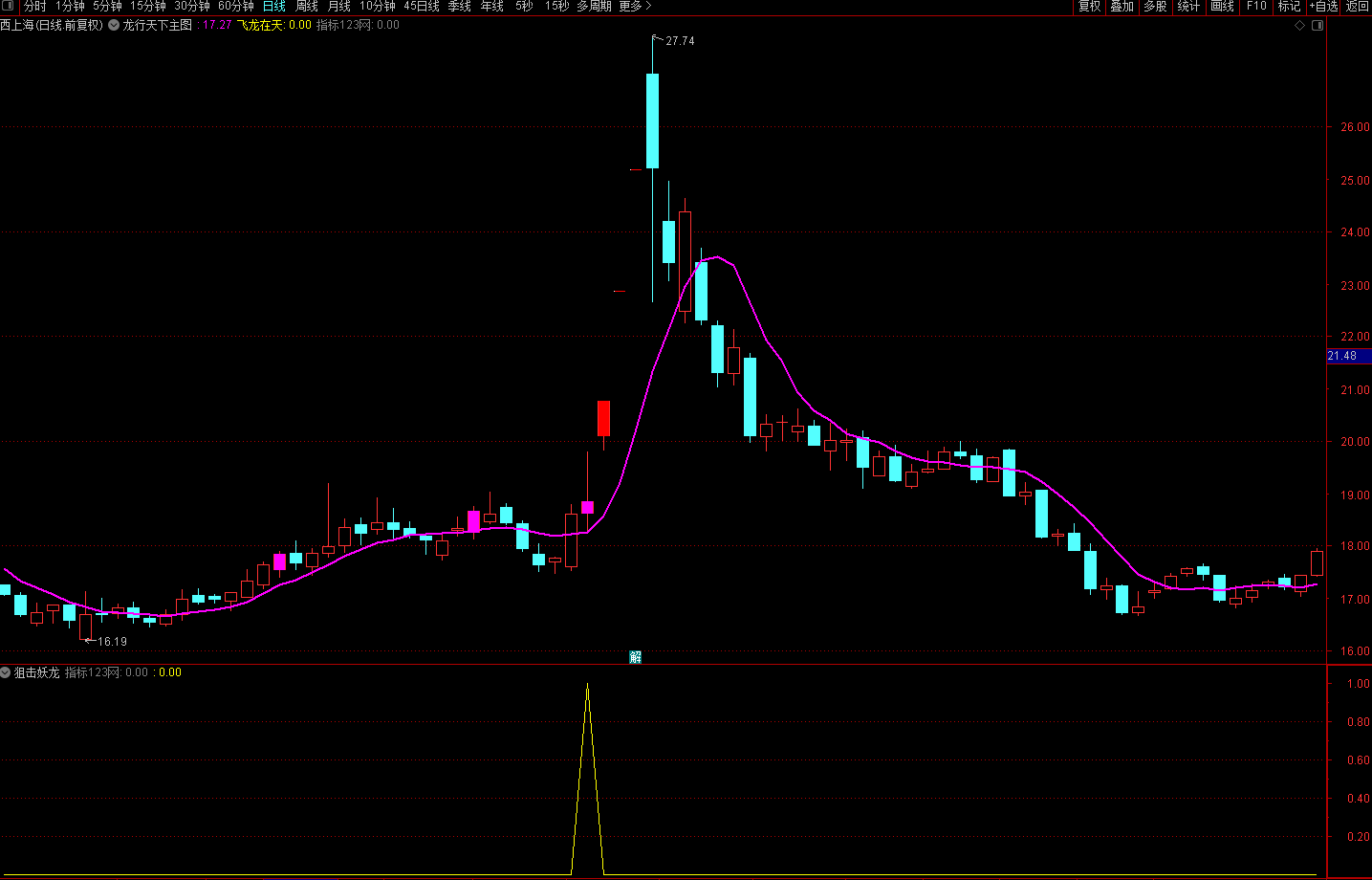1372x880 pixels.
Task: Click the 复权 button
Action: [x=1090, y=7]
